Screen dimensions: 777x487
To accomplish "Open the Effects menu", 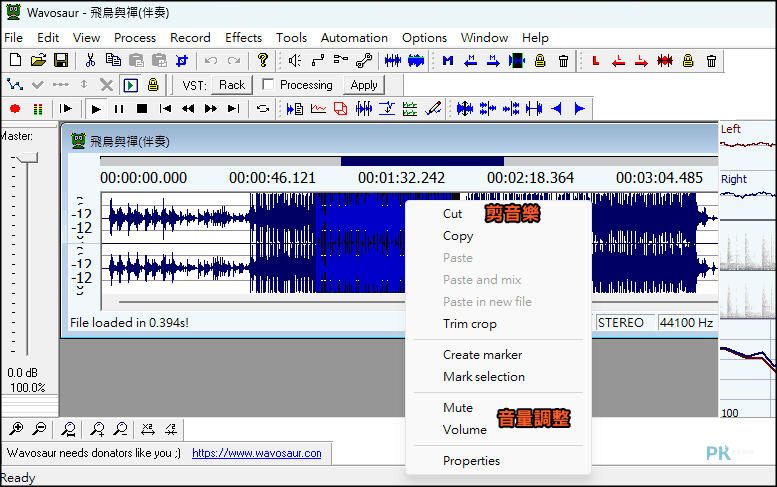I will [243, 38].
